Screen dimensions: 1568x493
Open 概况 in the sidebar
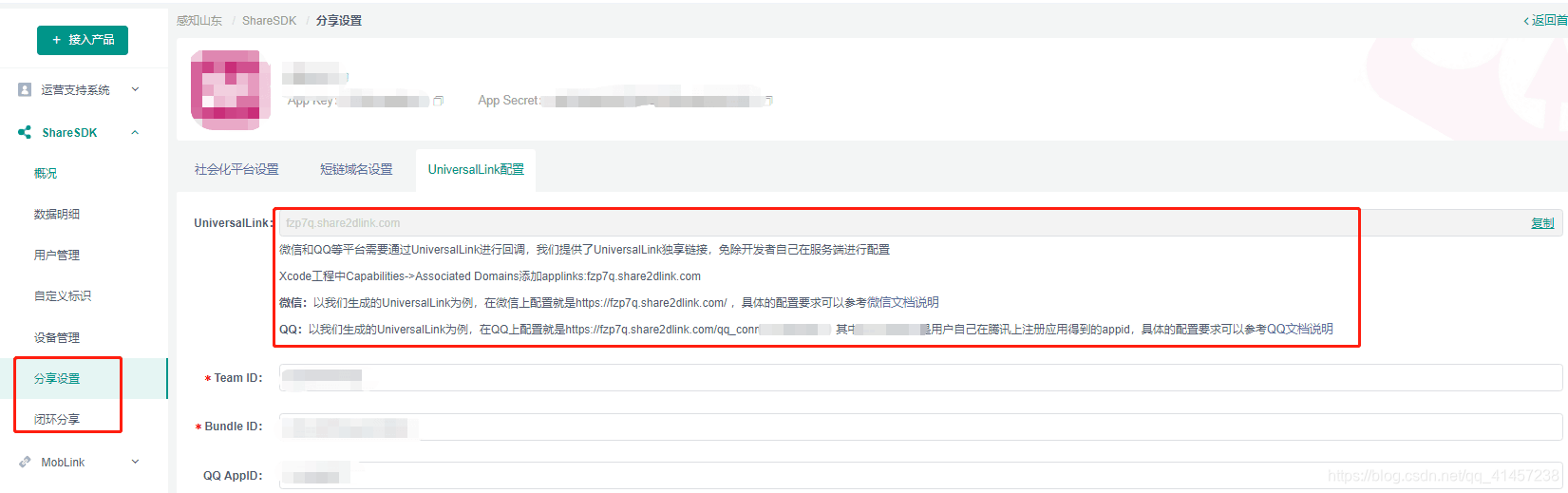point(46,173)
